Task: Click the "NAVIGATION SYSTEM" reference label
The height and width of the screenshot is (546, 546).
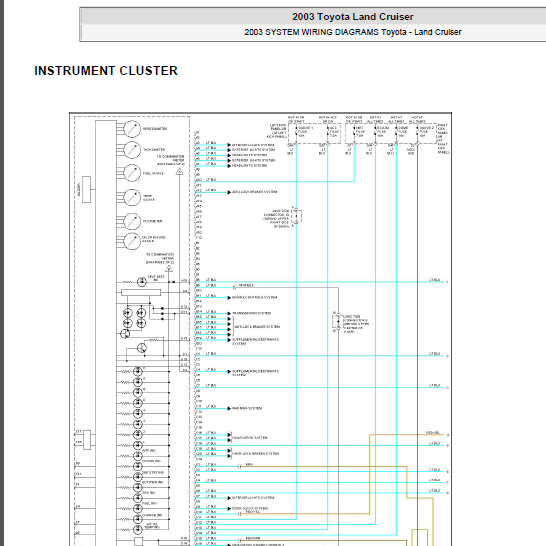Action: click(251, 438)
